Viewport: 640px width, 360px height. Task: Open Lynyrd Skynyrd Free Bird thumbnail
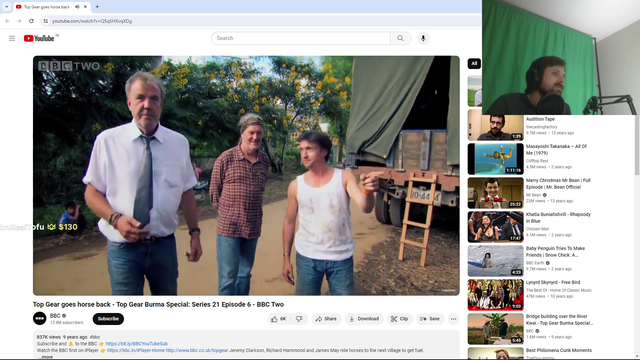496,295
